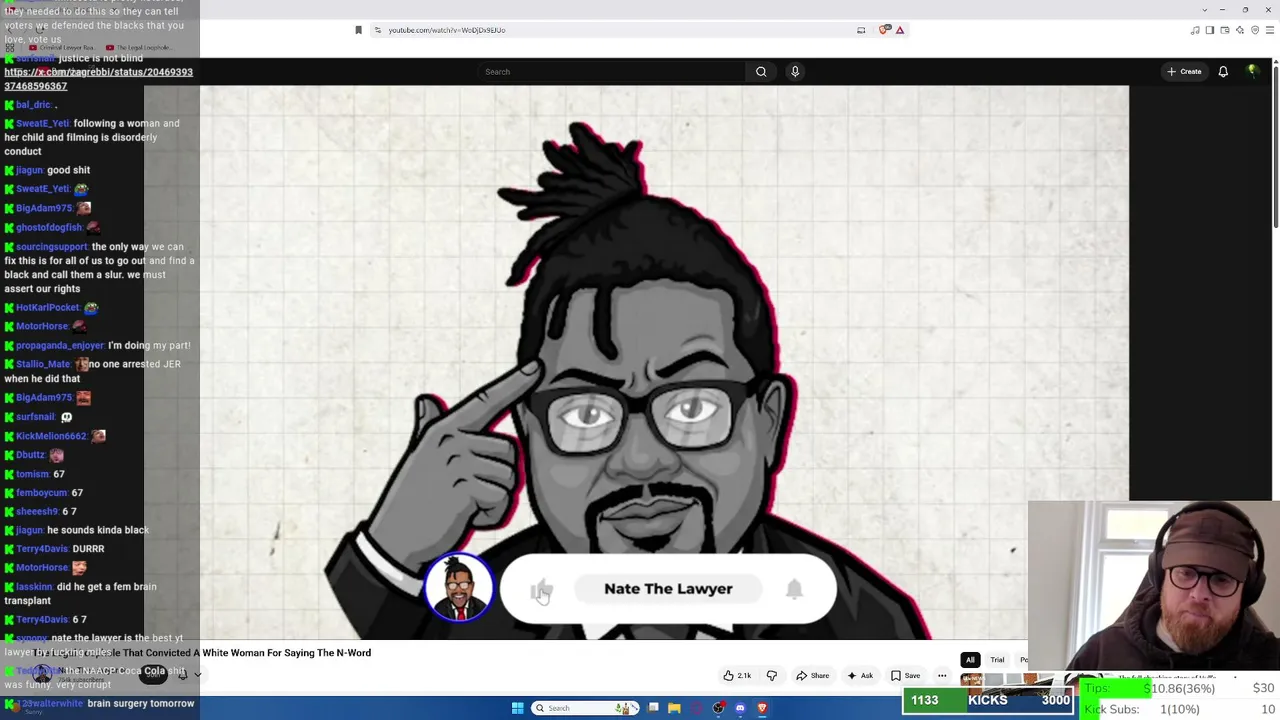The image size is (1280, 720).
Task: Switch to Brave browser in the taskbar
Action: tap(762, 708)
